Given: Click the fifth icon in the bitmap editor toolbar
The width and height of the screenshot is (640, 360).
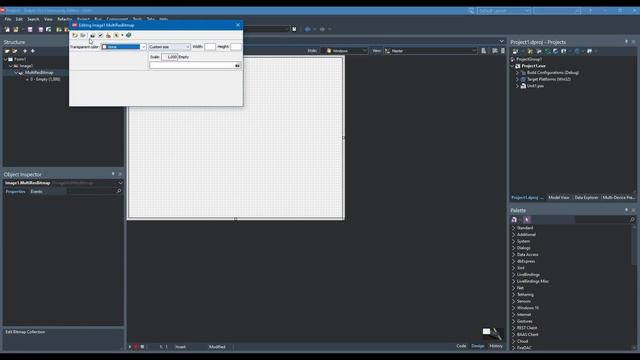Looking at the screenshot, I should coord(108,36).
